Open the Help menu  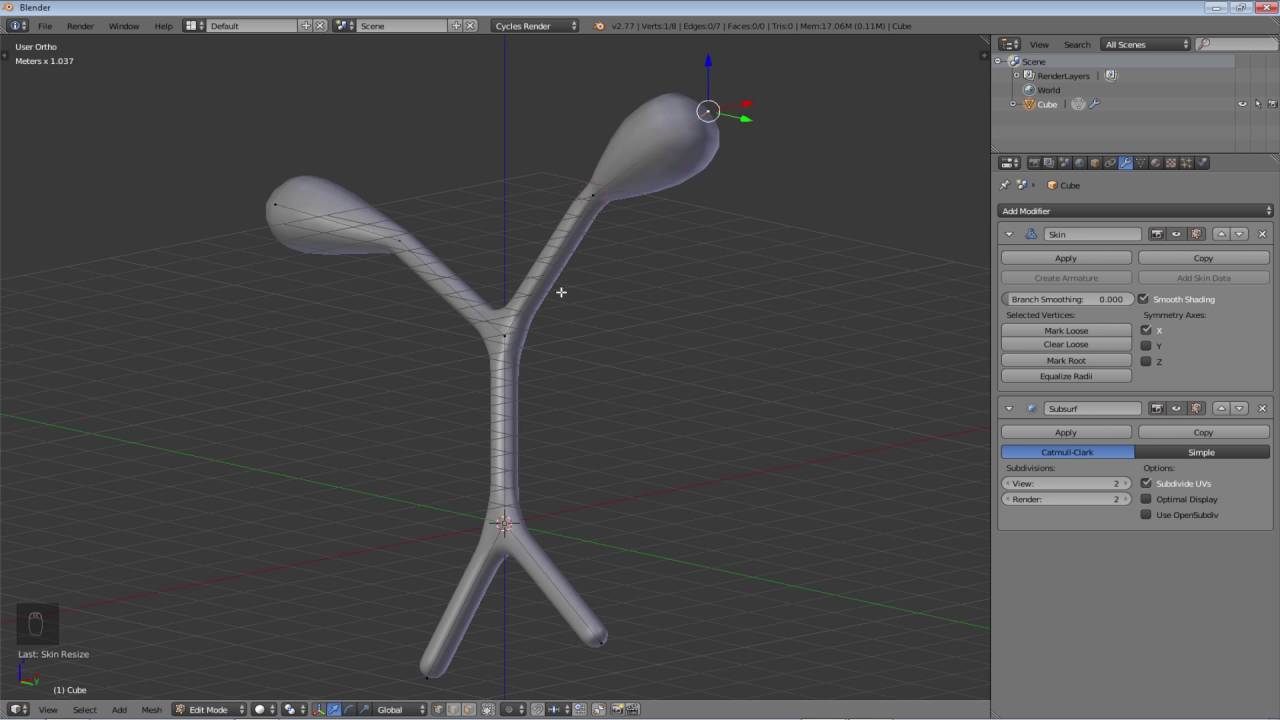163,26
